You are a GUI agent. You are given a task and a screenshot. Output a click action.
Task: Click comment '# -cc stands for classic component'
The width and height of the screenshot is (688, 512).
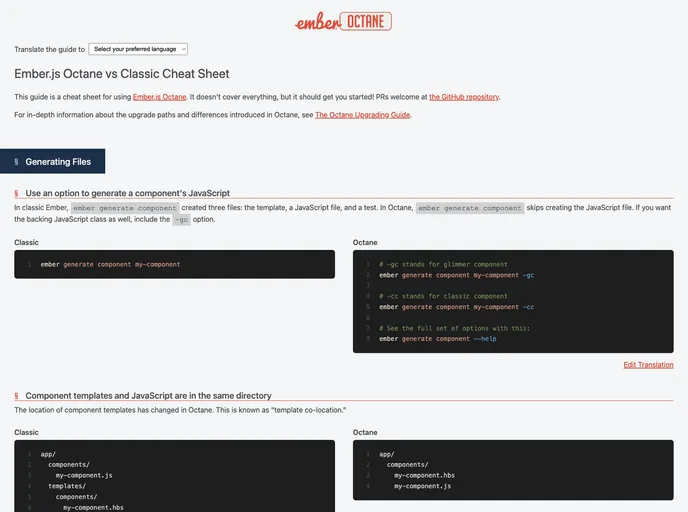[443, 296]
